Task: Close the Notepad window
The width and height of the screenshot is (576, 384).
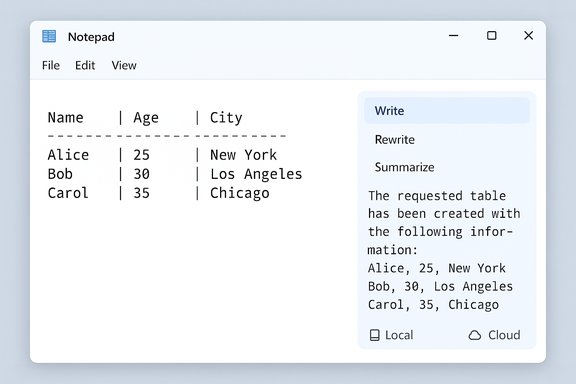Action: pos(528,36)
